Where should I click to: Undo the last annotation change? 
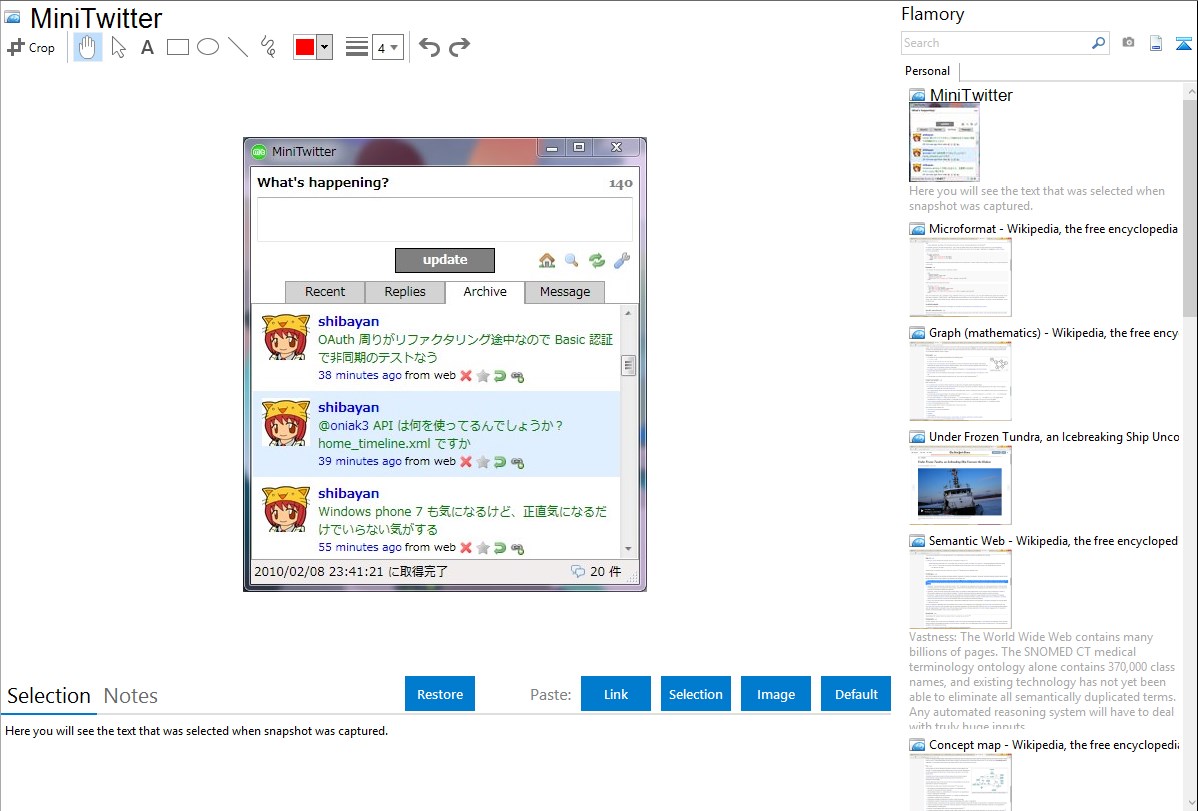pyautogui.click(x=429, y=47)
